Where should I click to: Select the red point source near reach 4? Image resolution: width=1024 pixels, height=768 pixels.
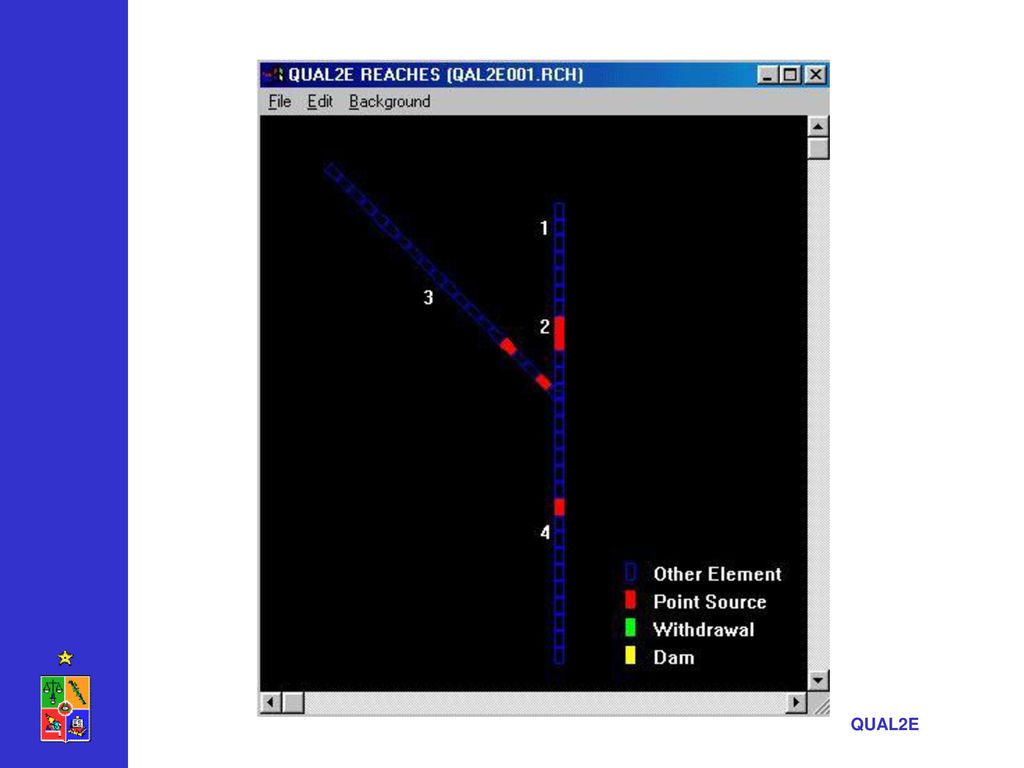560,506
